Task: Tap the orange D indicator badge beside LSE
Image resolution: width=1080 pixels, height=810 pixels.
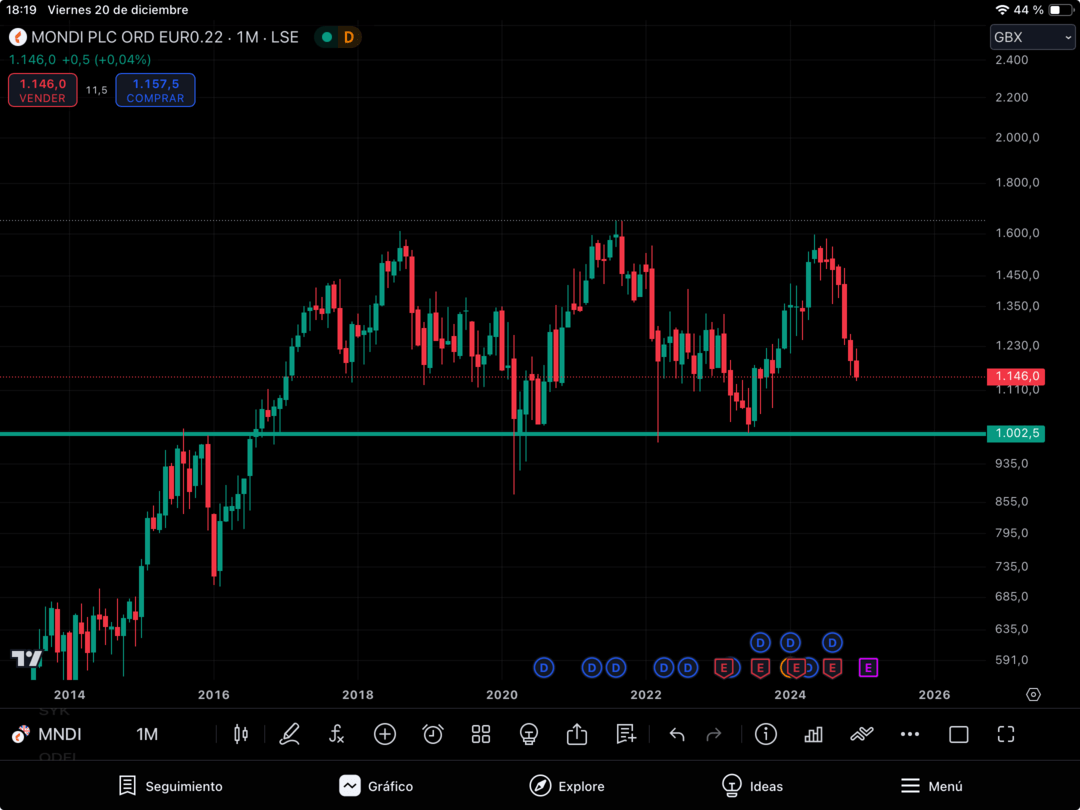Action: tap(349, 37)
